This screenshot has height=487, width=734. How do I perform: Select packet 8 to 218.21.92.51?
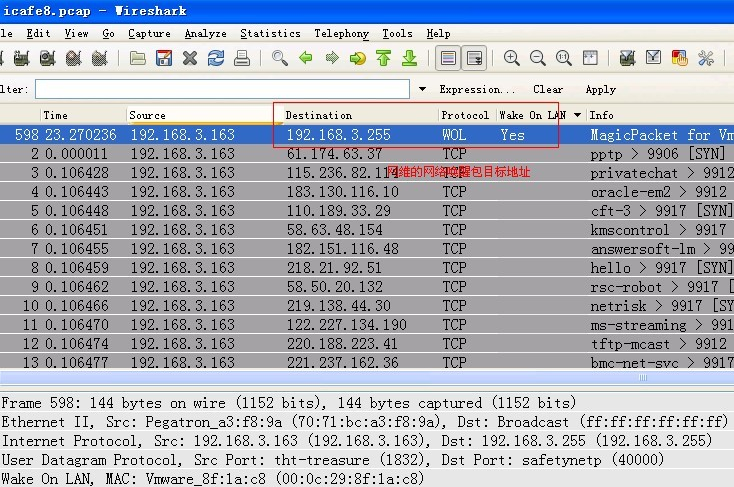[367, 268]
